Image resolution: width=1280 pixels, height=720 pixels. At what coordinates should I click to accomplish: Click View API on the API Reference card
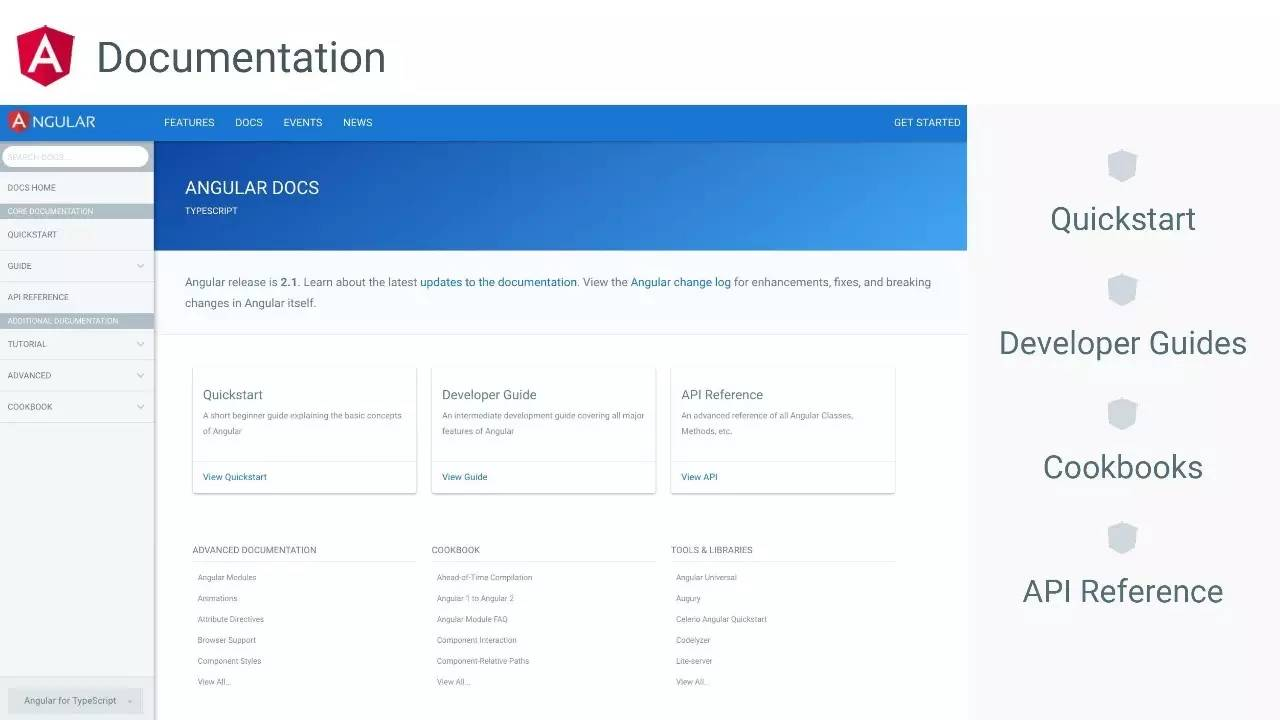699,477
